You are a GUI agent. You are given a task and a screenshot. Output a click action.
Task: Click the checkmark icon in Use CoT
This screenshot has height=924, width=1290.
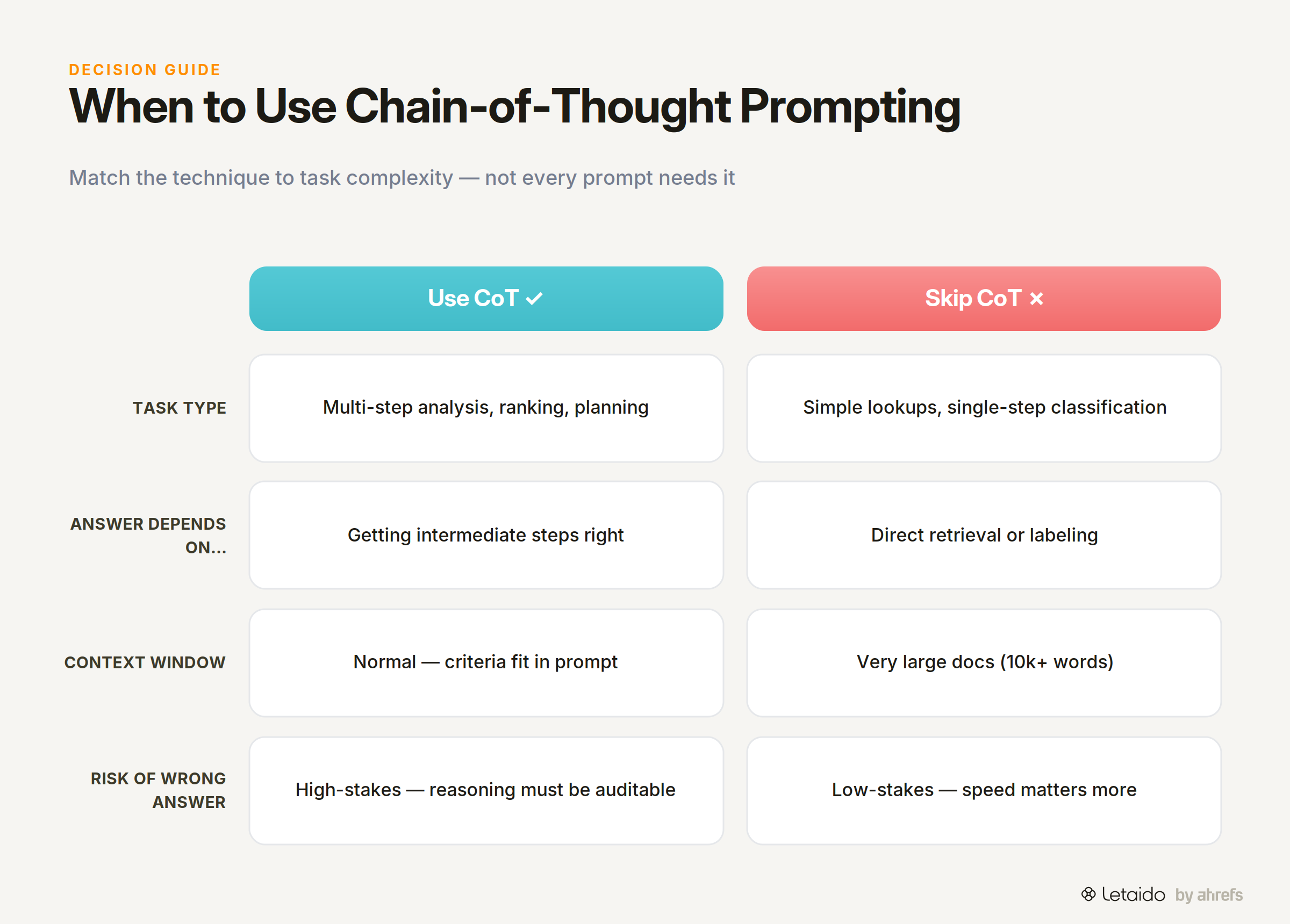pos(534,299)
